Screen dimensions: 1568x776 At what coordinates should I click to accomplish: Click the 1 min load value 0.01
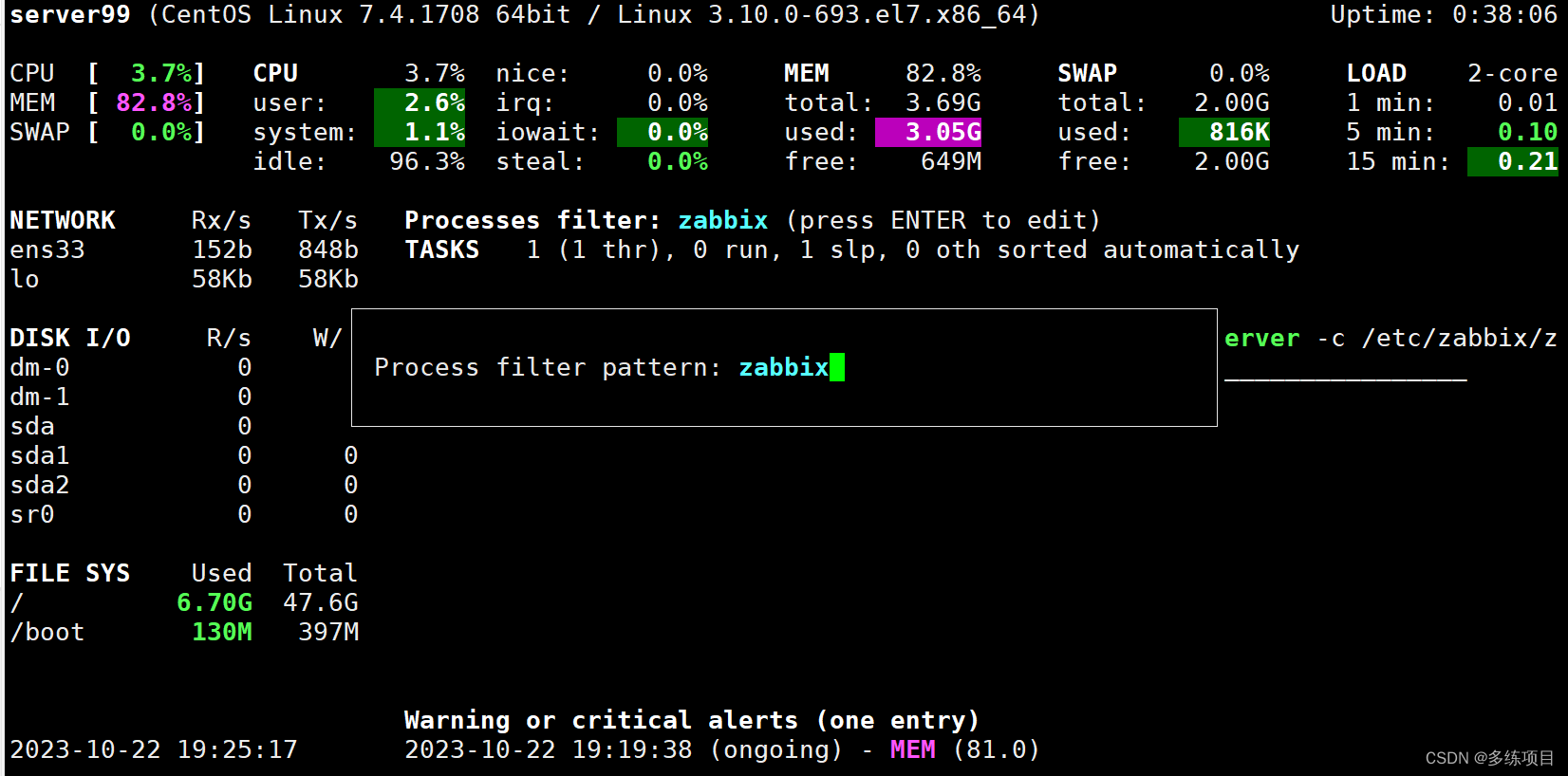[x=1527, y=102]
